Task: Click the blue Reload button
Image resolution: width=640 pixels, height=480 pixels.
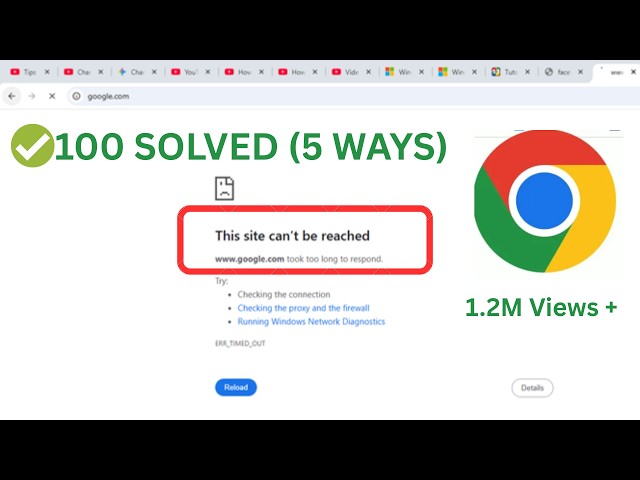Action: (236, 387)
